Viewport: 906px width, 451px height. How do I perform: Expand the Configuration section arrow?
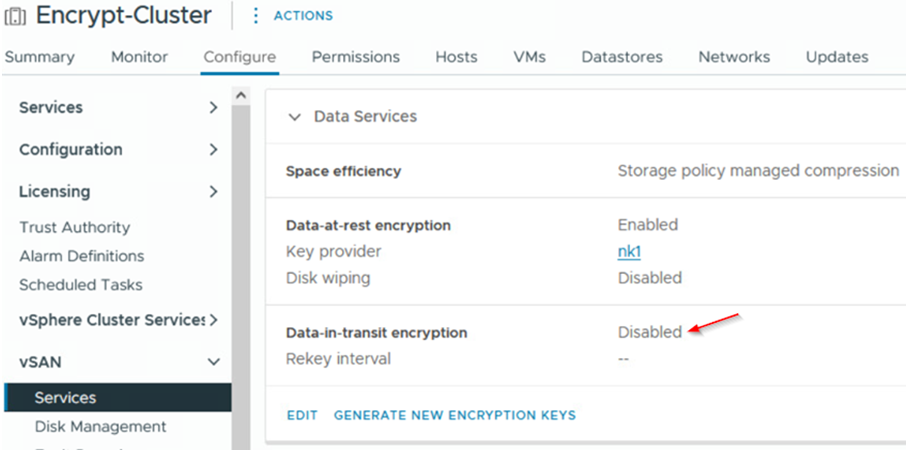point(214,150)
